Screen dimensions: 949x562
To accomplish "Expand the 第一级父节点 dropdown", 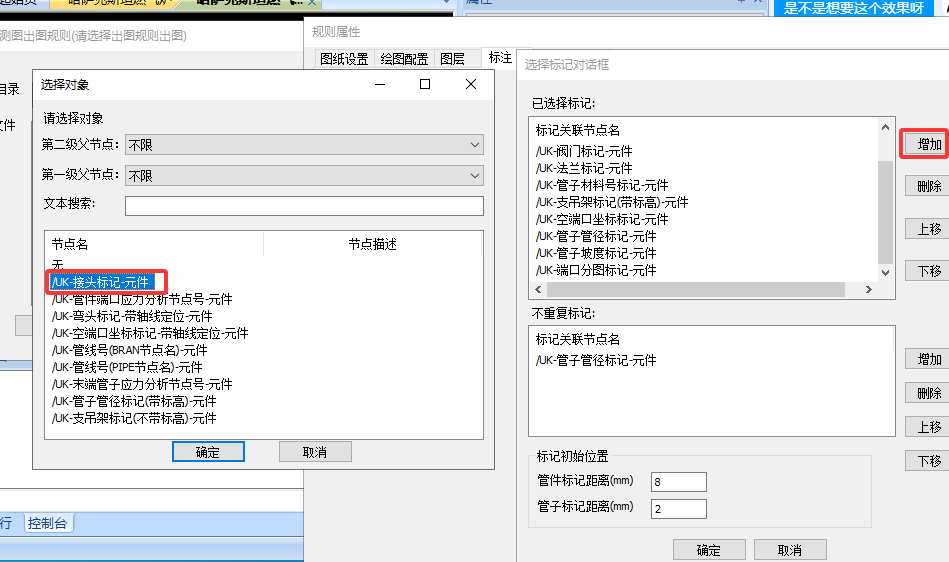I will coord(304,176).
